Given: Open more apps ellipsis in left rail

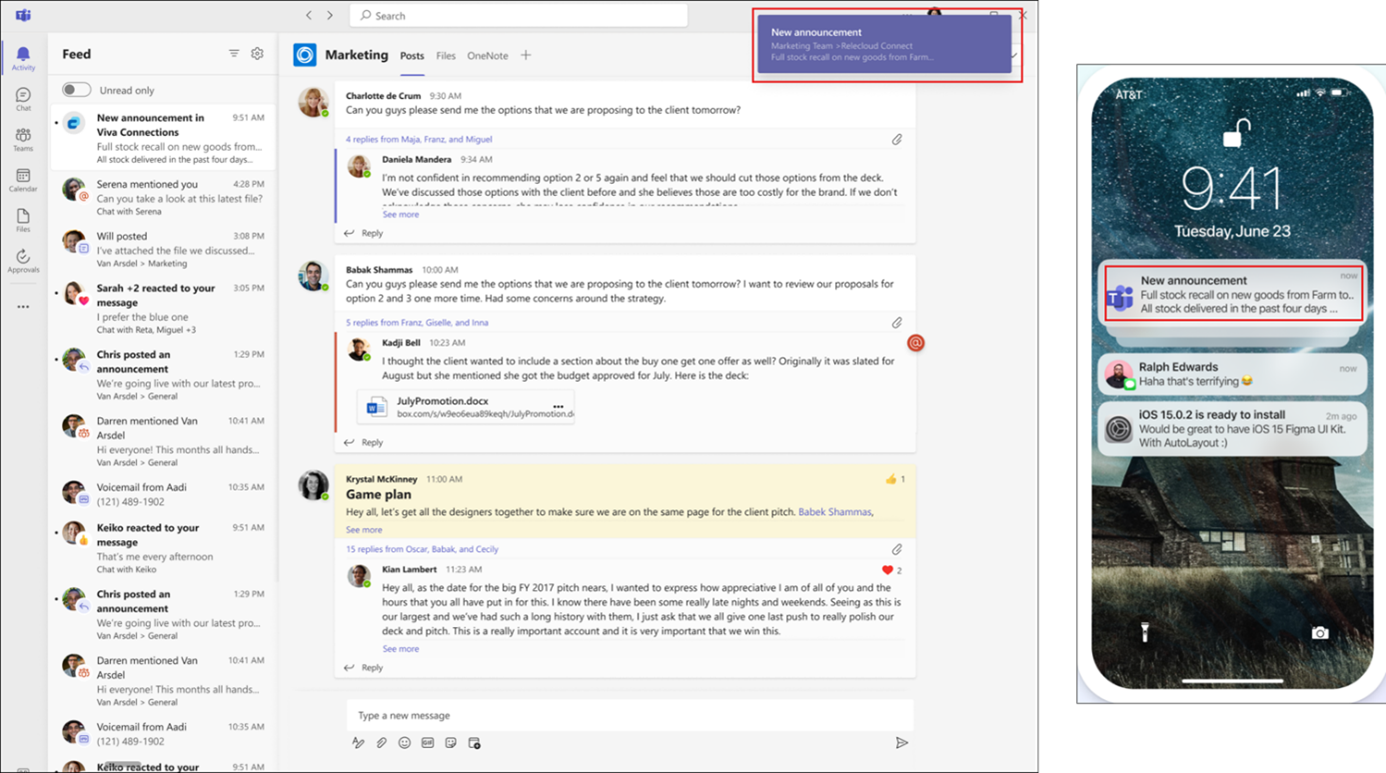Looking at the screenshot, I should pos(23,307).
